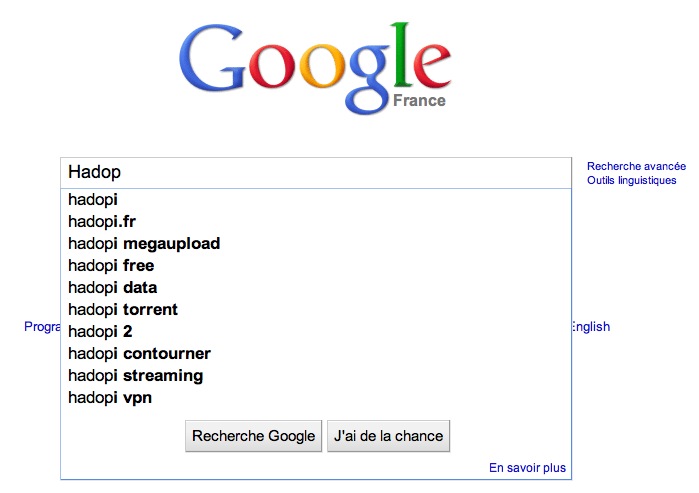Click the English language link
Viewport: 699px width, 493px height.
590,327
